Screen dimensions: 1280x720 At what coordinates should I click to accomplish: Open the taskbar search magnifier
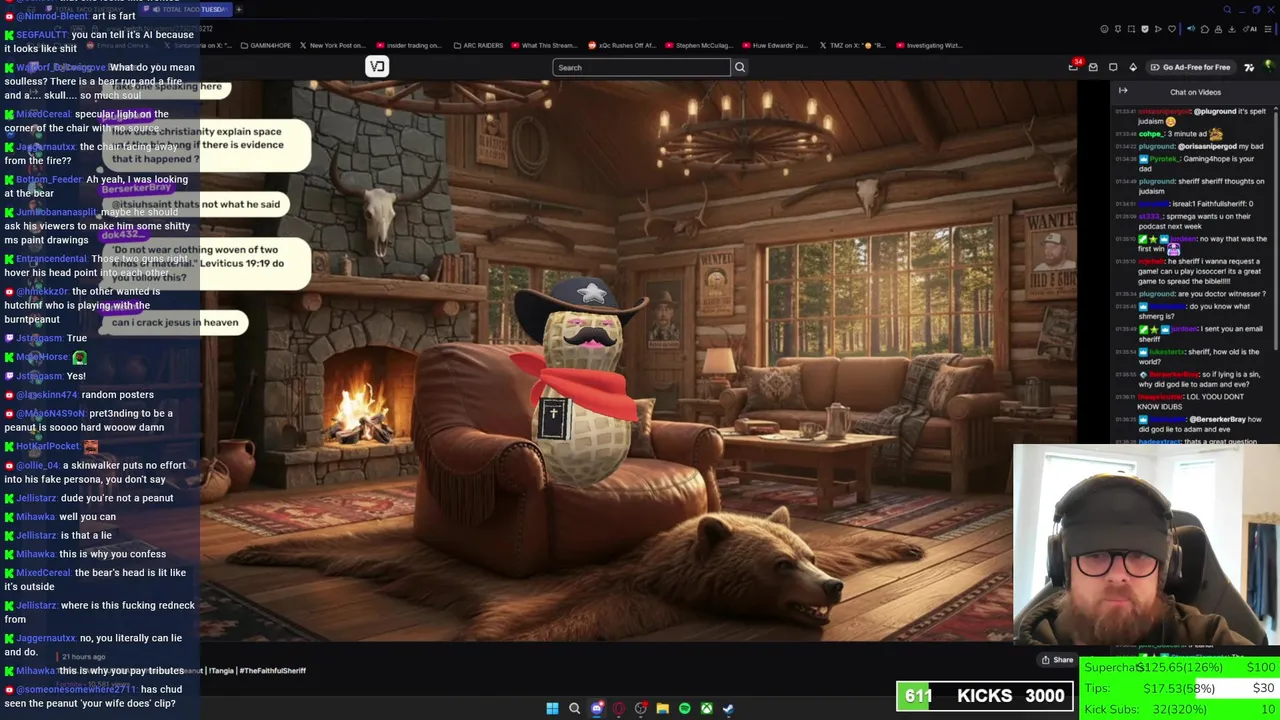(574, 708)
